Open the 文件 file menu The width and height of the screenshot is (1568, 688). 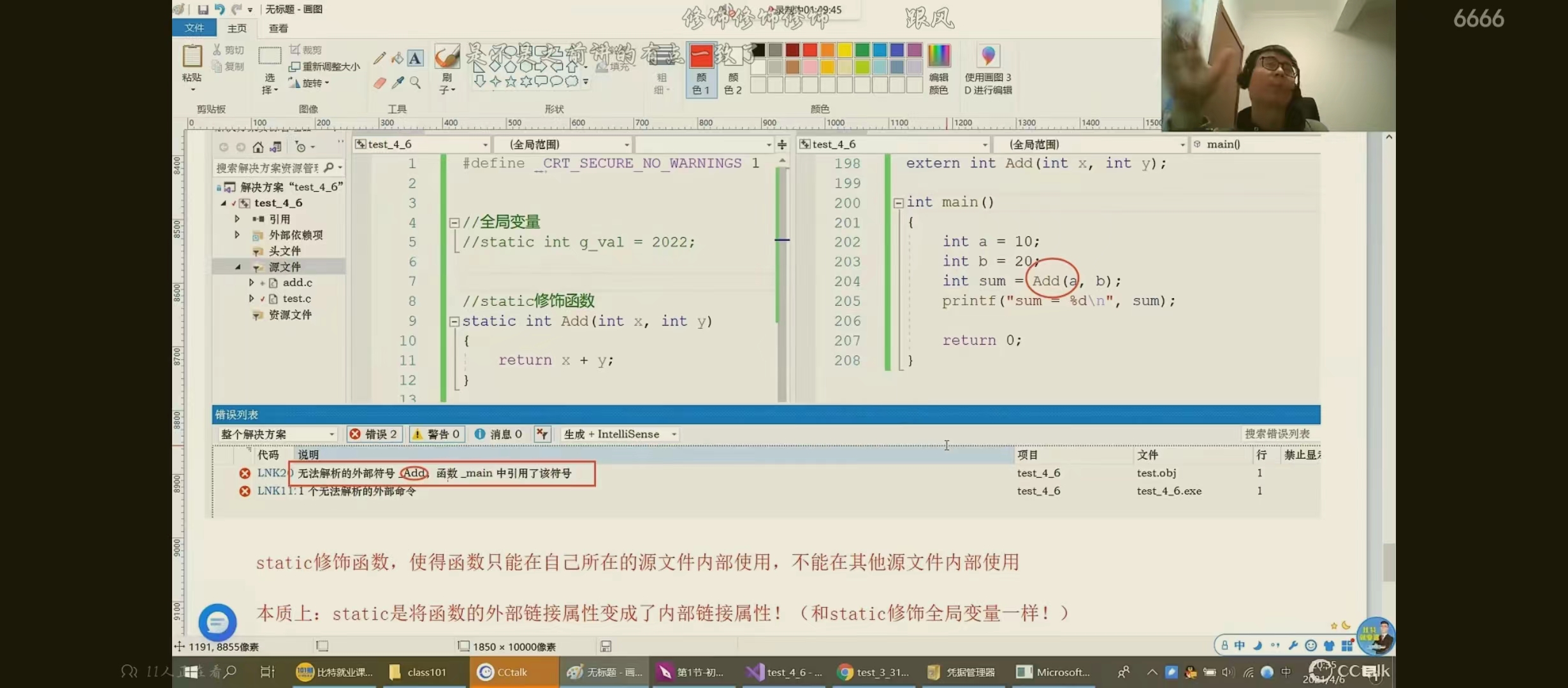[x=194, y=28]
